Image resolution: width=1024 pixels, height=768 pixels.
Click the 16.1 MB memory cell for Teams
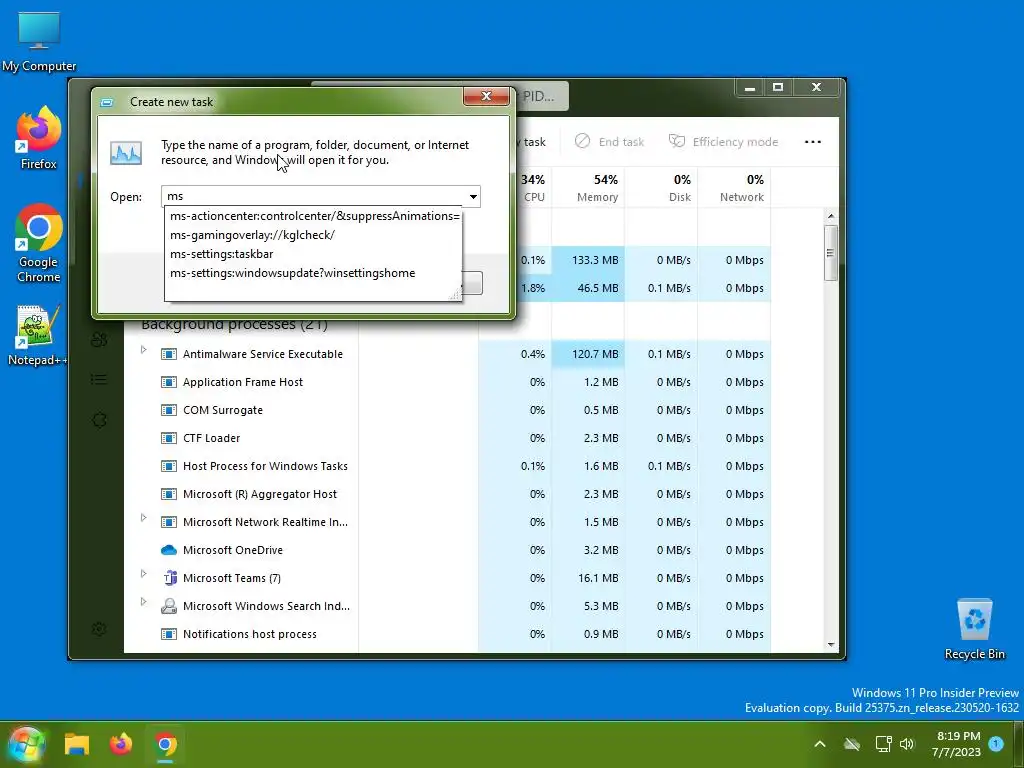(x=588, y=578)
